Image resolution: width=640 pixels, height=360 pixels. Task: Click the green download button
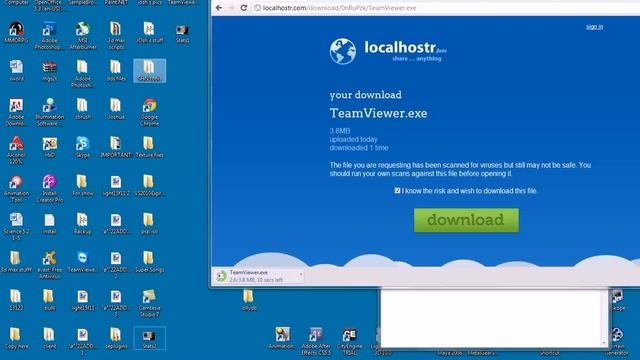(x=466, y=220)
